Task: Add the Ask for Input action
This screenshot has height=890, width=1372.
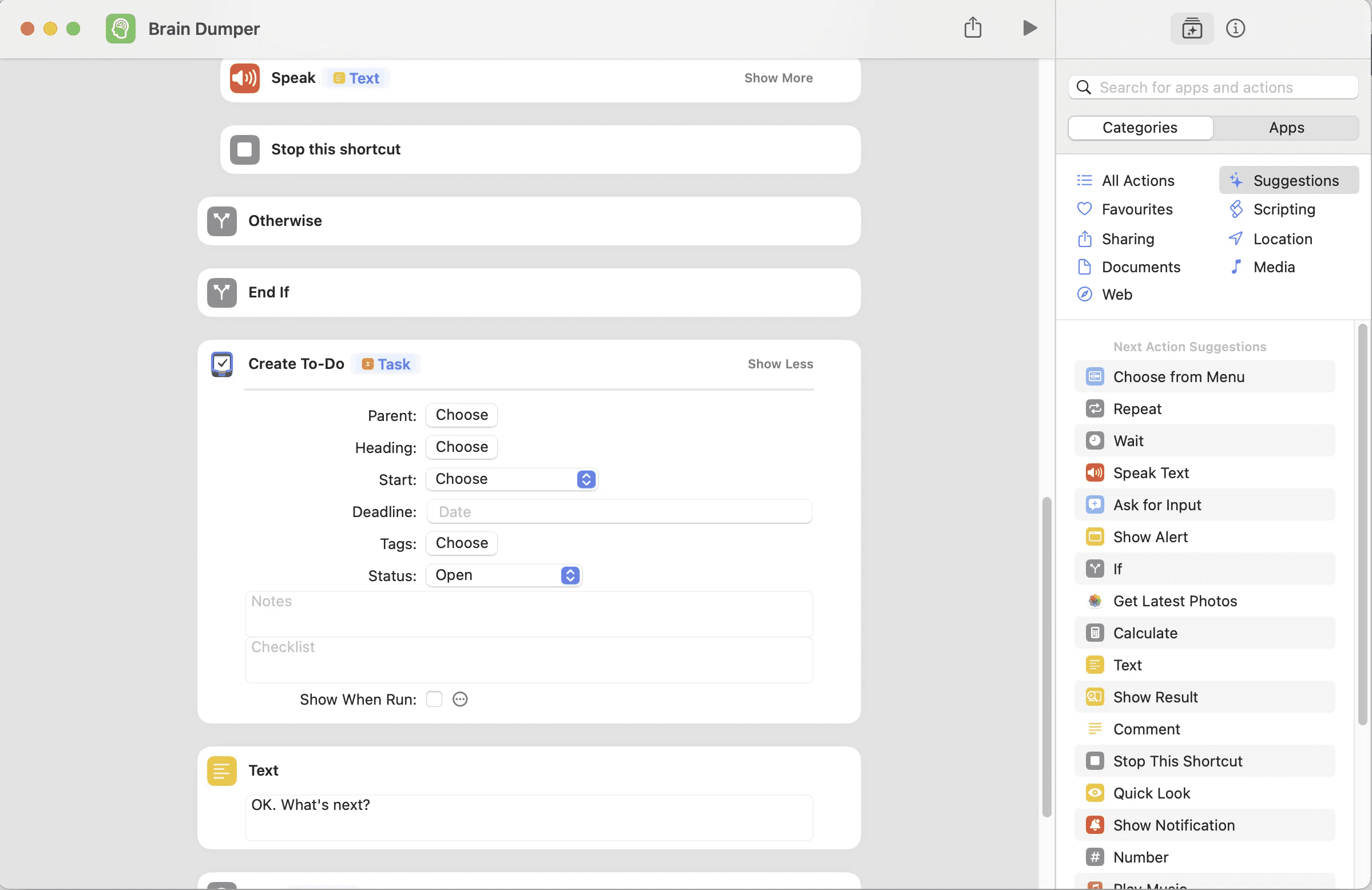Action: [x=1205, y=505]
